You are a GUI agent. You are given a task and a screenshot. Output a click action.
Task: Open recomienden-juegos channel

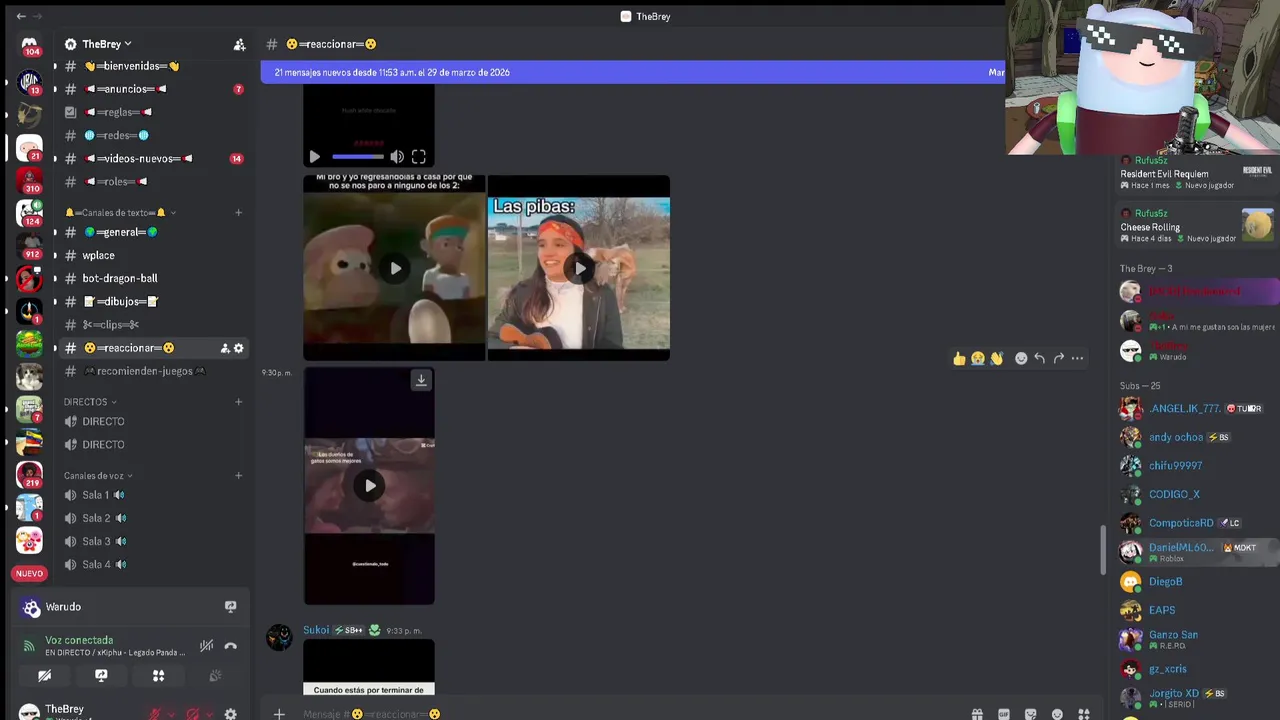pos(150,371)
